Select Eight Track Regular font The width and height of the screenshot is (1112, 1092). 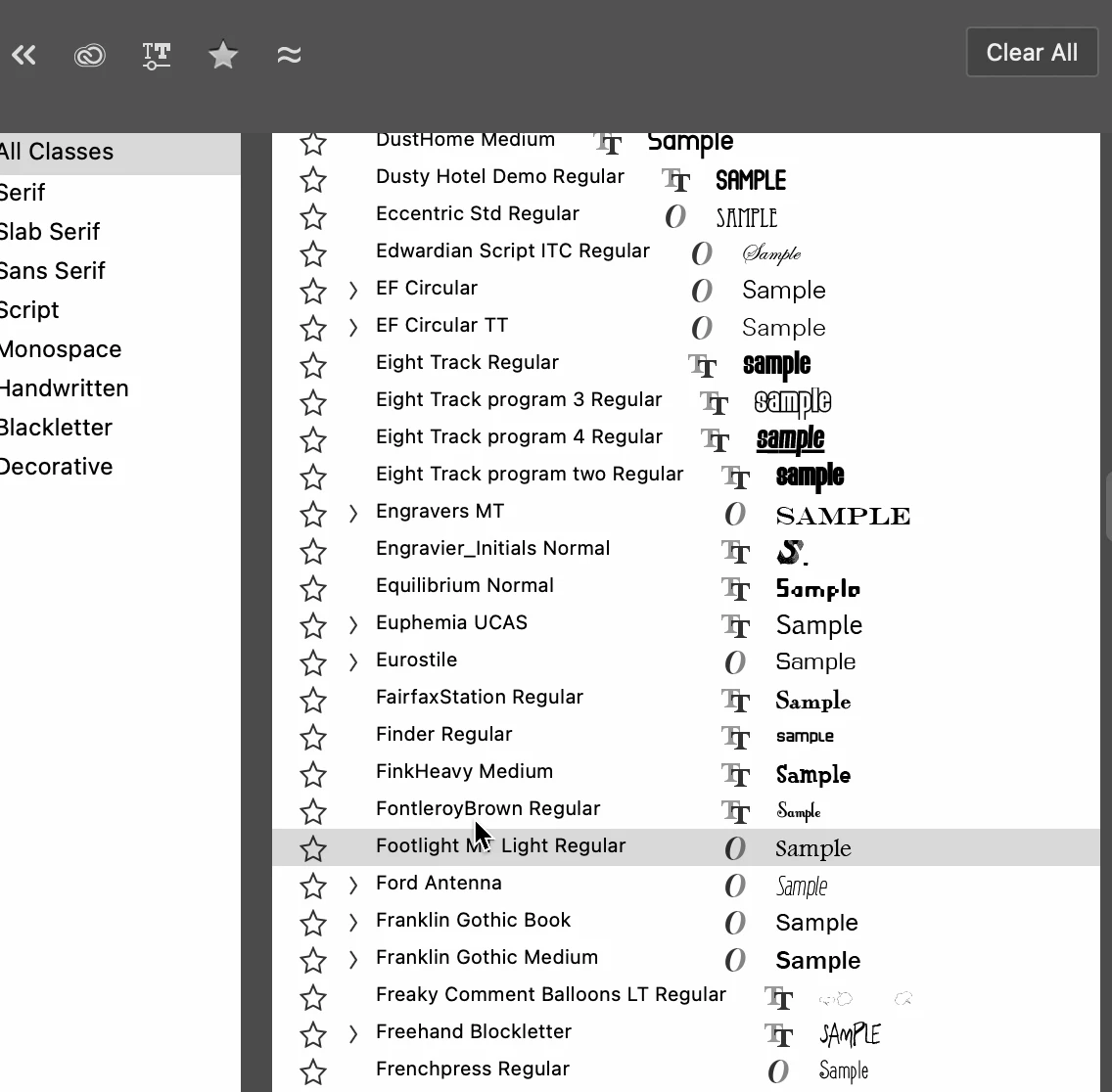pos(467,362)
